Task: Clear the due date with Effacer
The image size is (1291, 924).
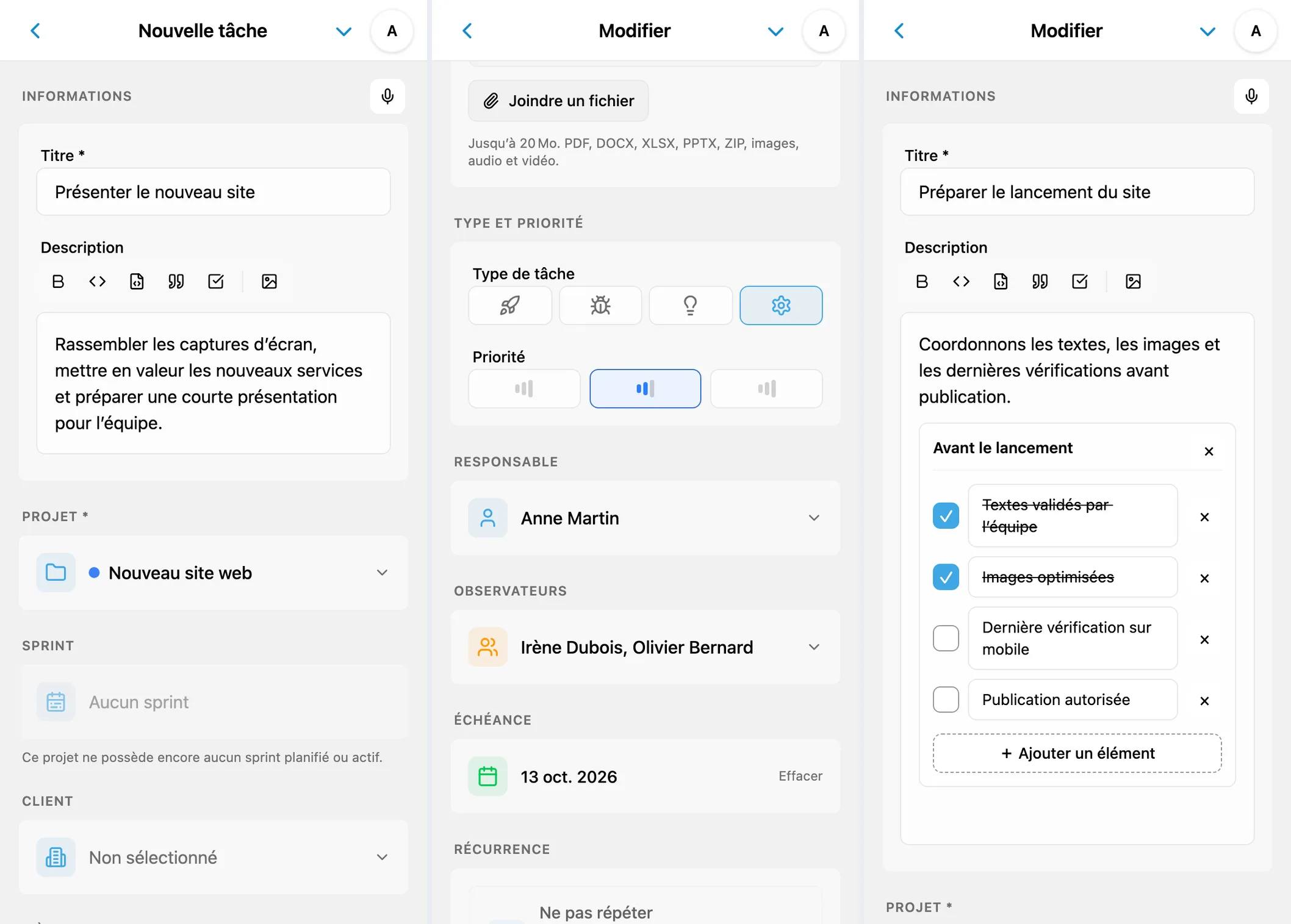Action: (800, 776)
